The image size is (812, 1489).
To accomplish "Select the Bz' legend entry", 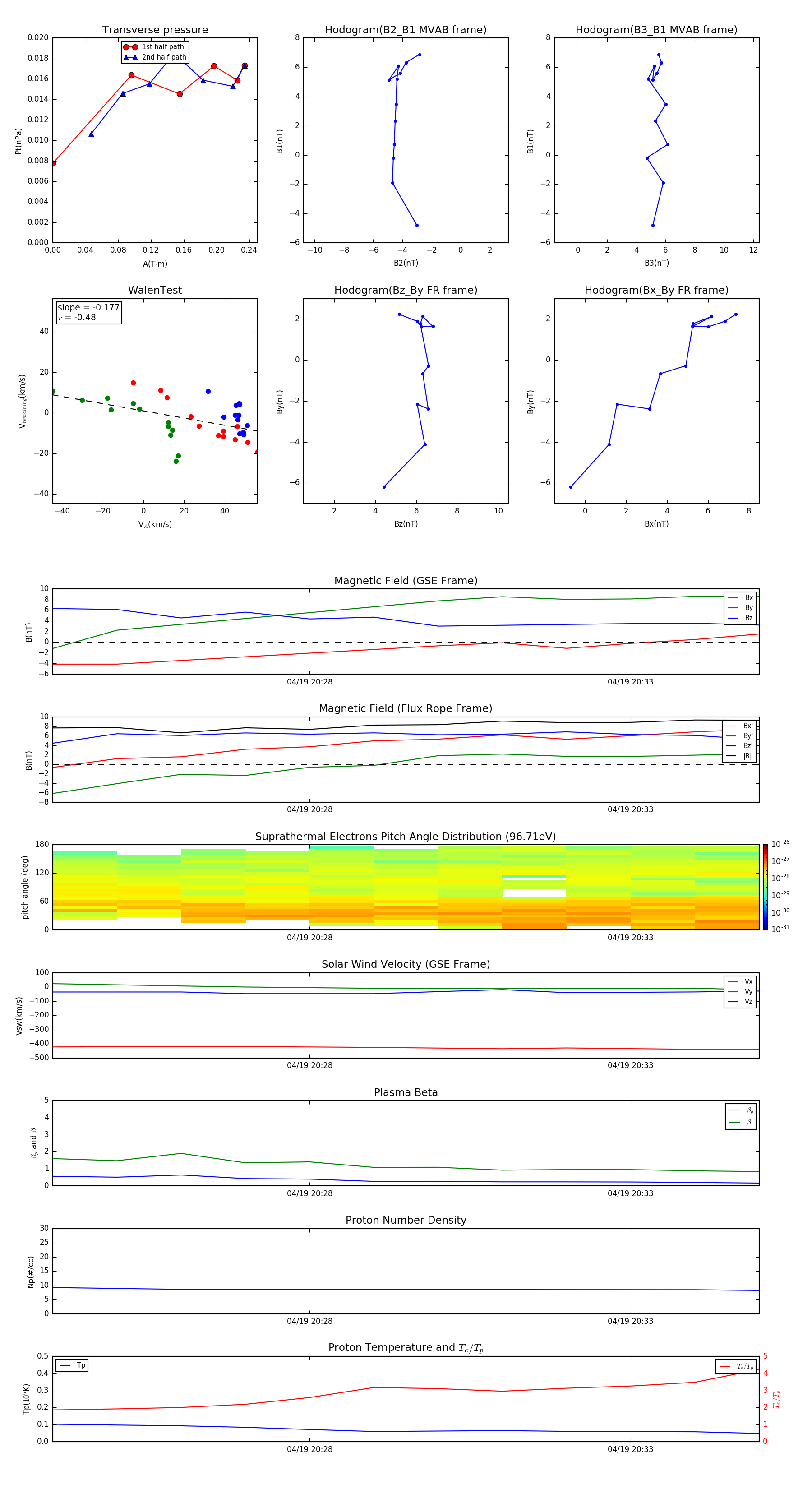I will pyautogui.click(x=740, y=746).
